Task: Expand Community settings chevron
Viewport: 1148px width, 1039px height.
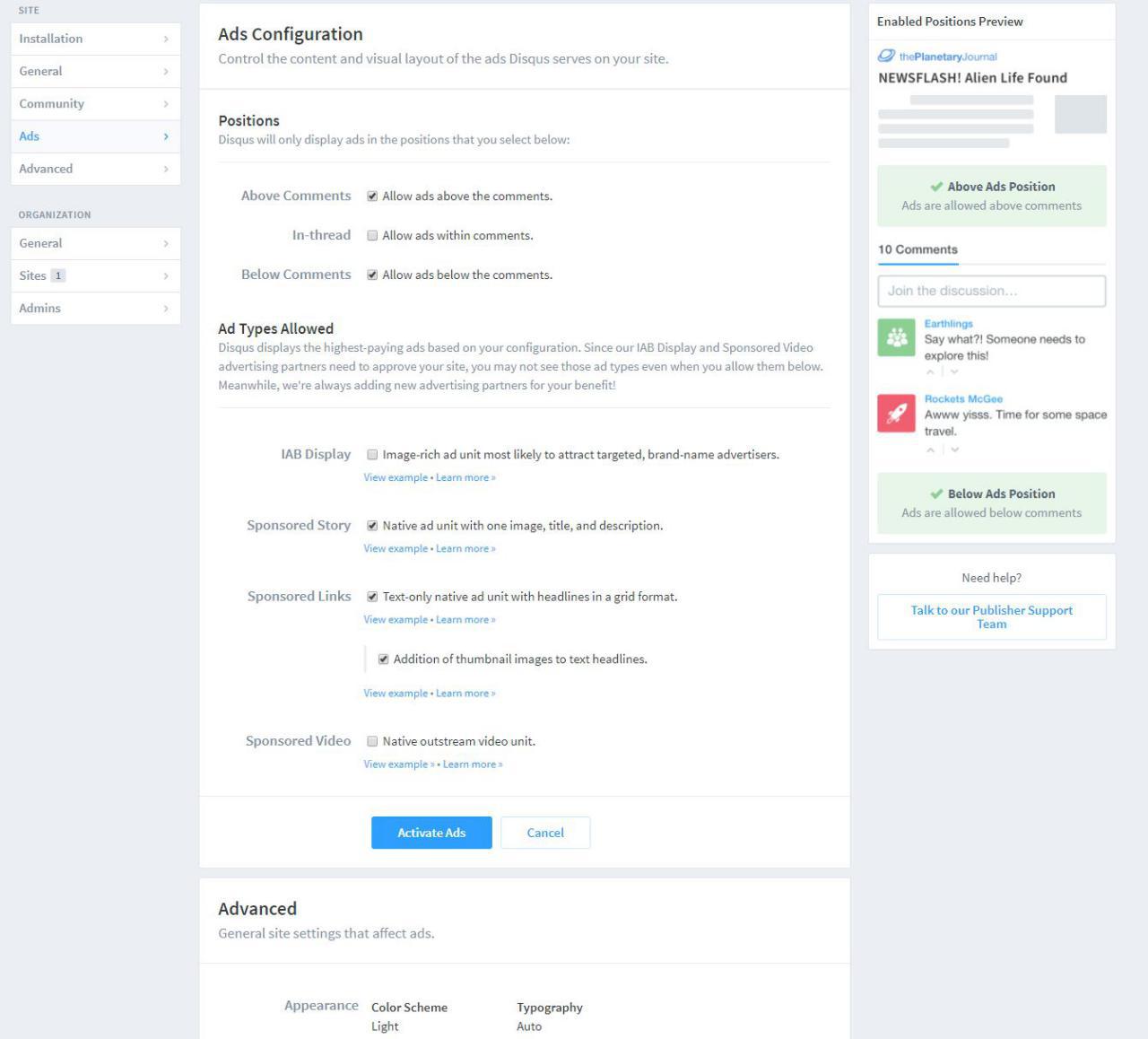Action: (166, 104)
